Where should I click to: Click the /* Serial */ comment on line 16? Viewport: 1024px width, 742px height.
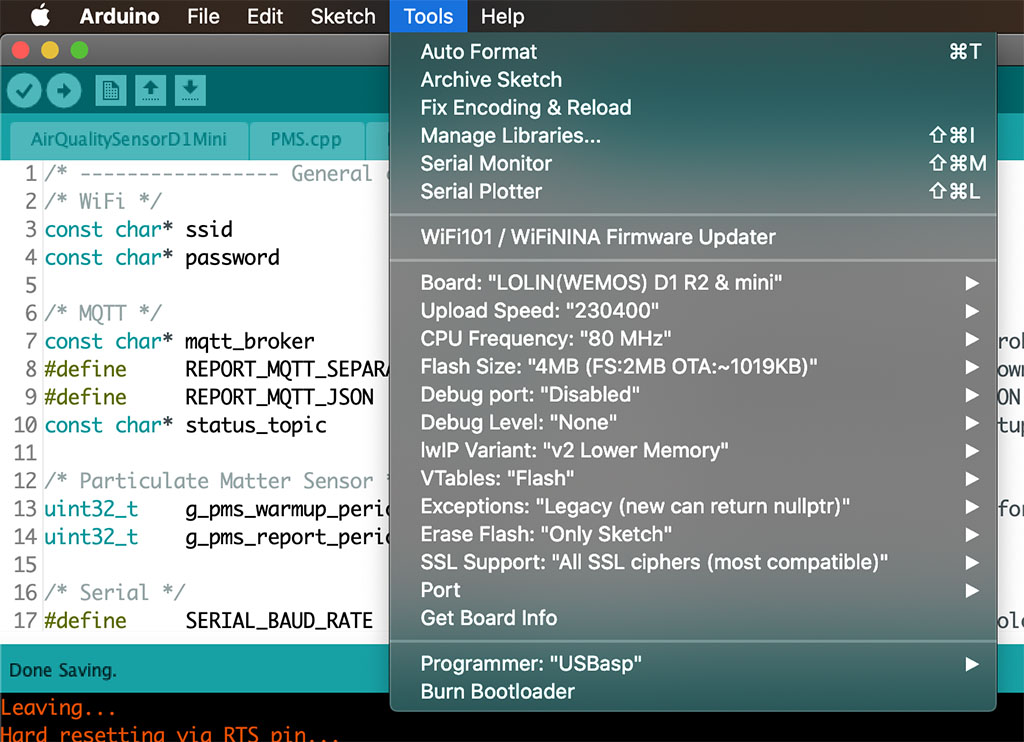pos(114,593)
